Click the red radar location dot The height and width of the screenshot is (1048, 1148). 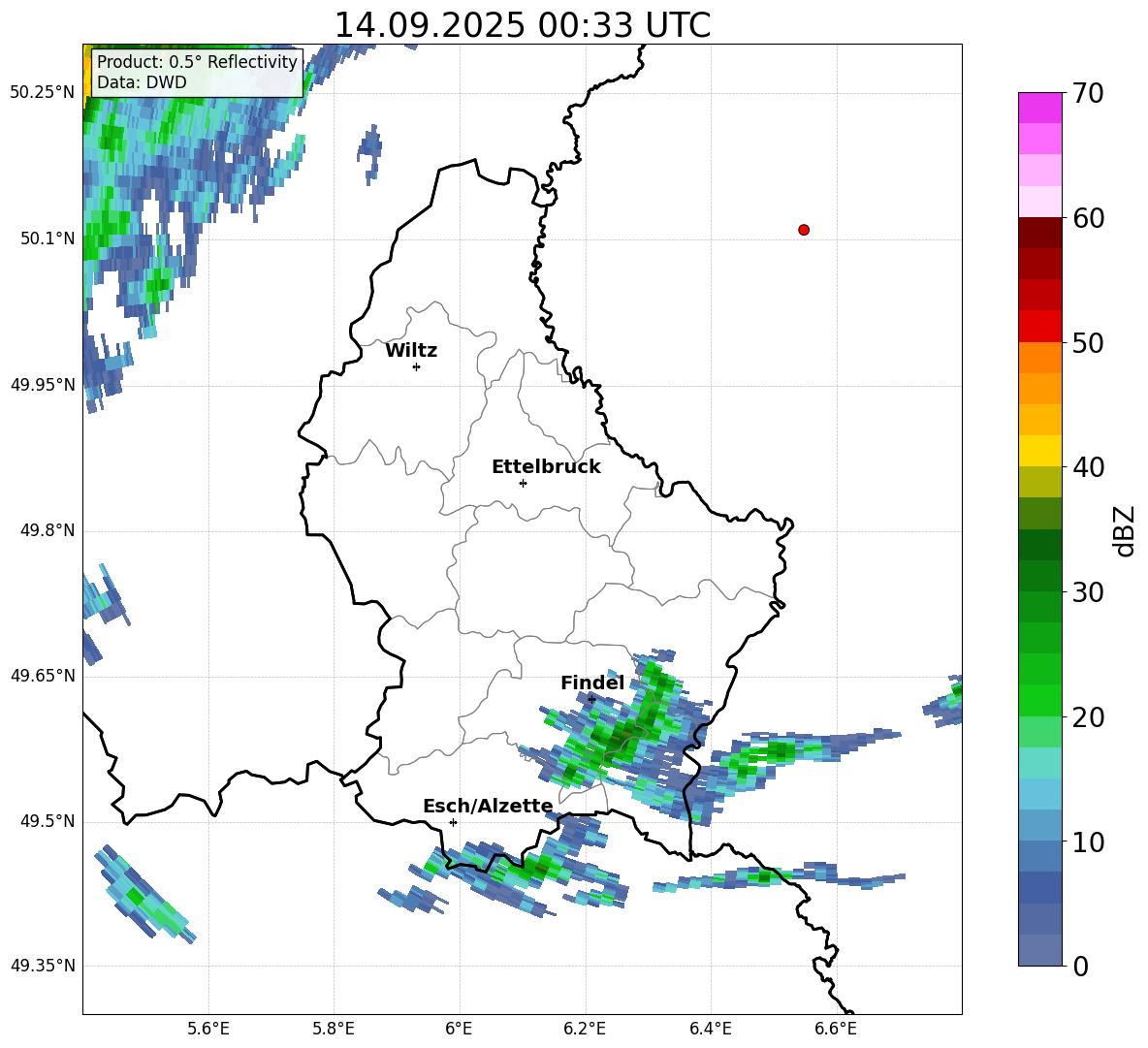pos(803,230)
